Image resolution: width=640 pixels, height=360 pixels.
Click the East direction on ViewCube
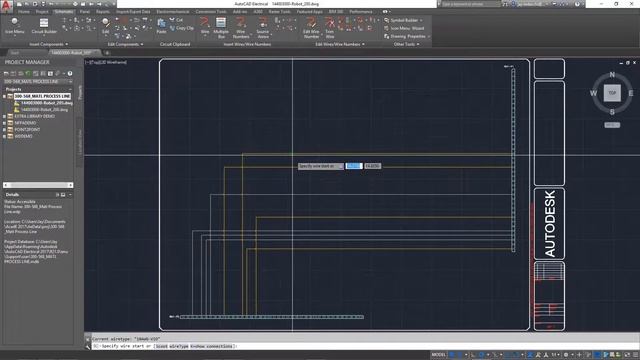point(631,93)
